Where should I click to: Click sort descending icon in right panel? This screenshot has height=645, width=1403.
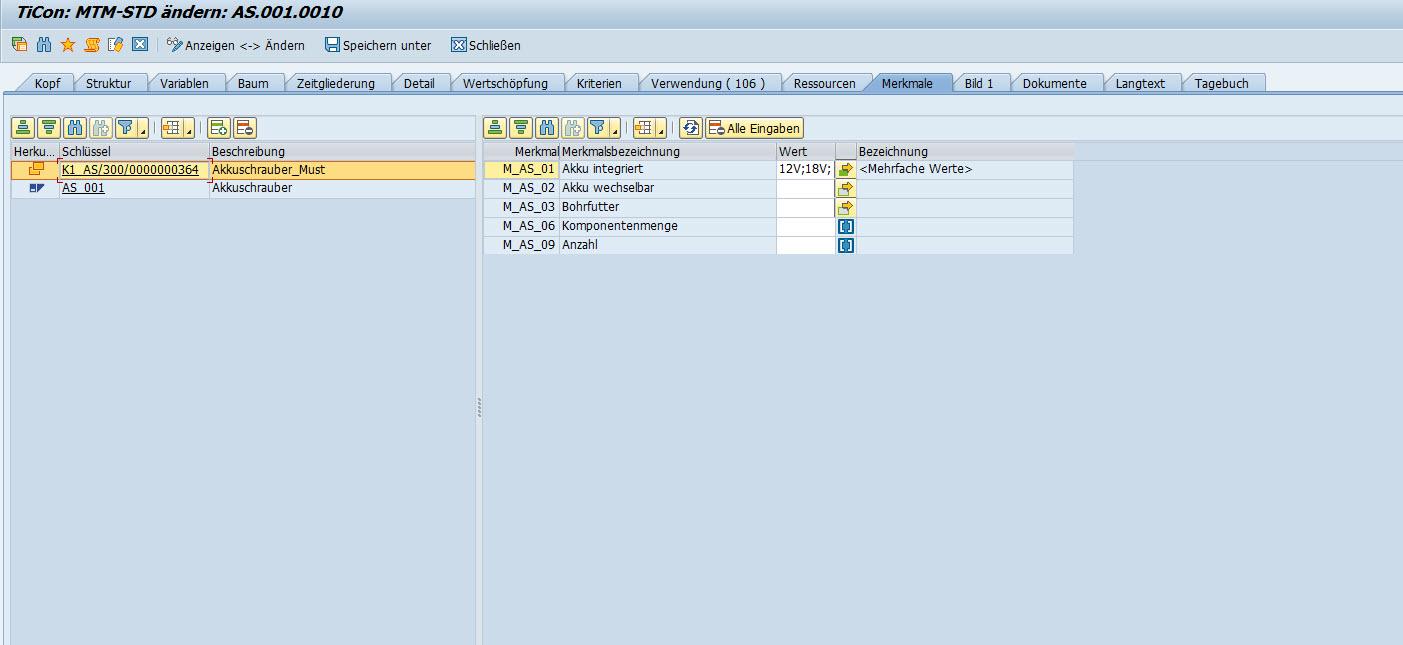tap(521, 128)
